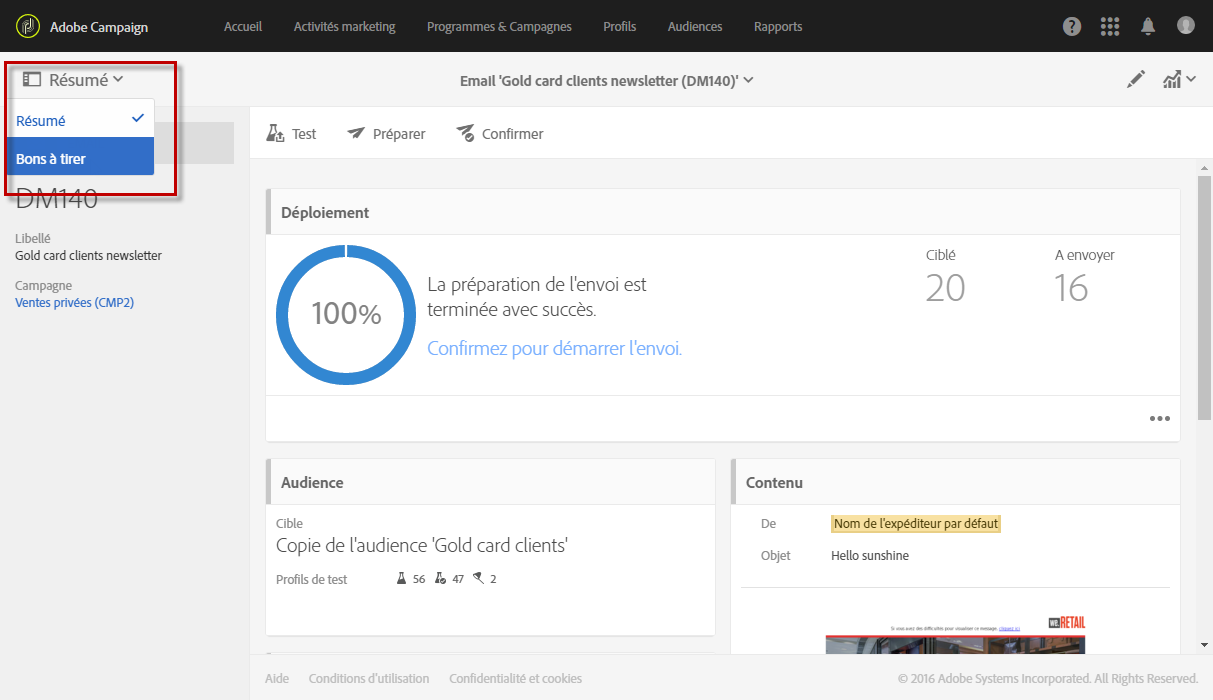Go to the Accueil tab
Screen dimensions: 1213x700
[x=243, y=27]
